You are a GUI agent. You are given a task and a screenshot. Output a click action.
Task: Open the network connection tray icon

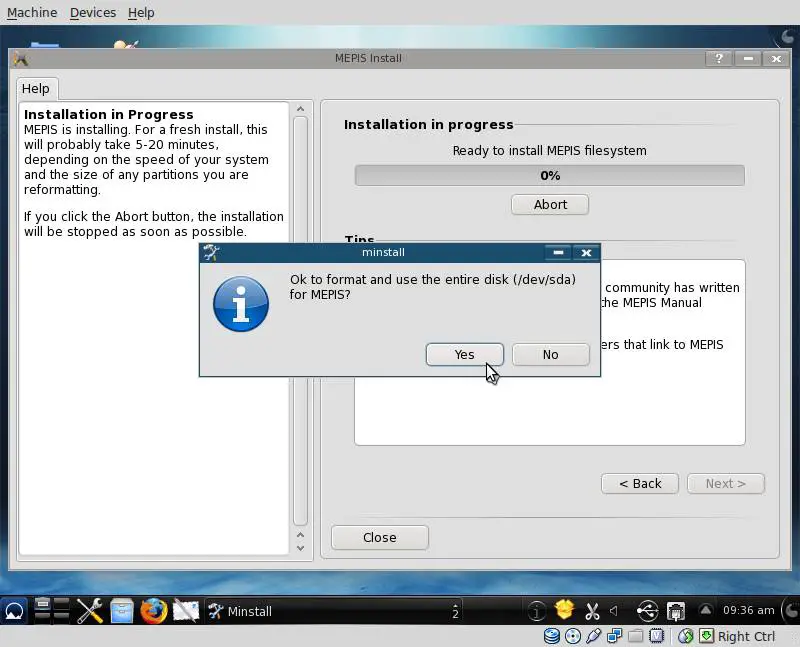(x=676, y=611)
